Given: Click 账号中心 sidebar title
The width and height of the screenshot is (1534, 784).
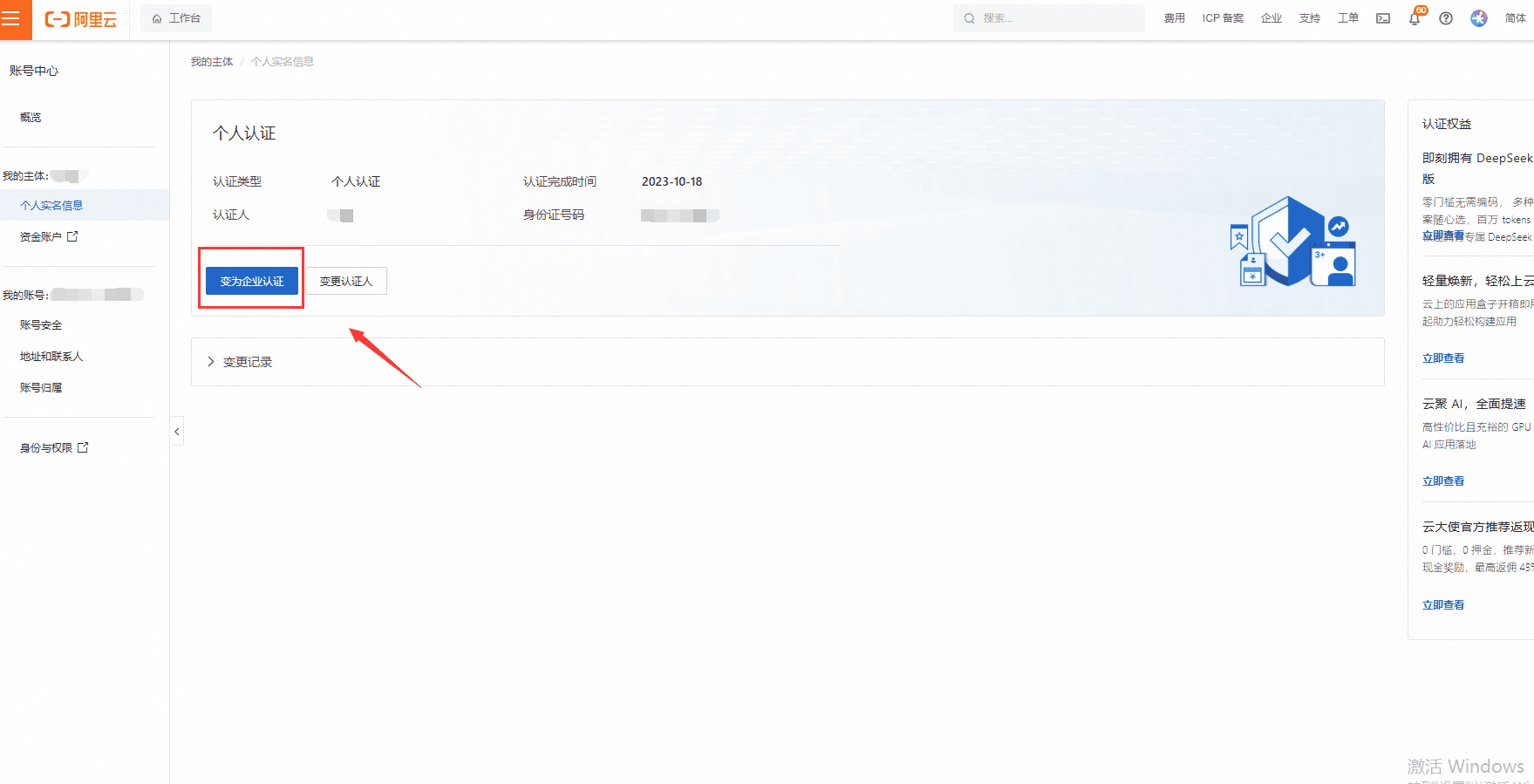Looking at the screenshot, I should [x=34, y=71].
